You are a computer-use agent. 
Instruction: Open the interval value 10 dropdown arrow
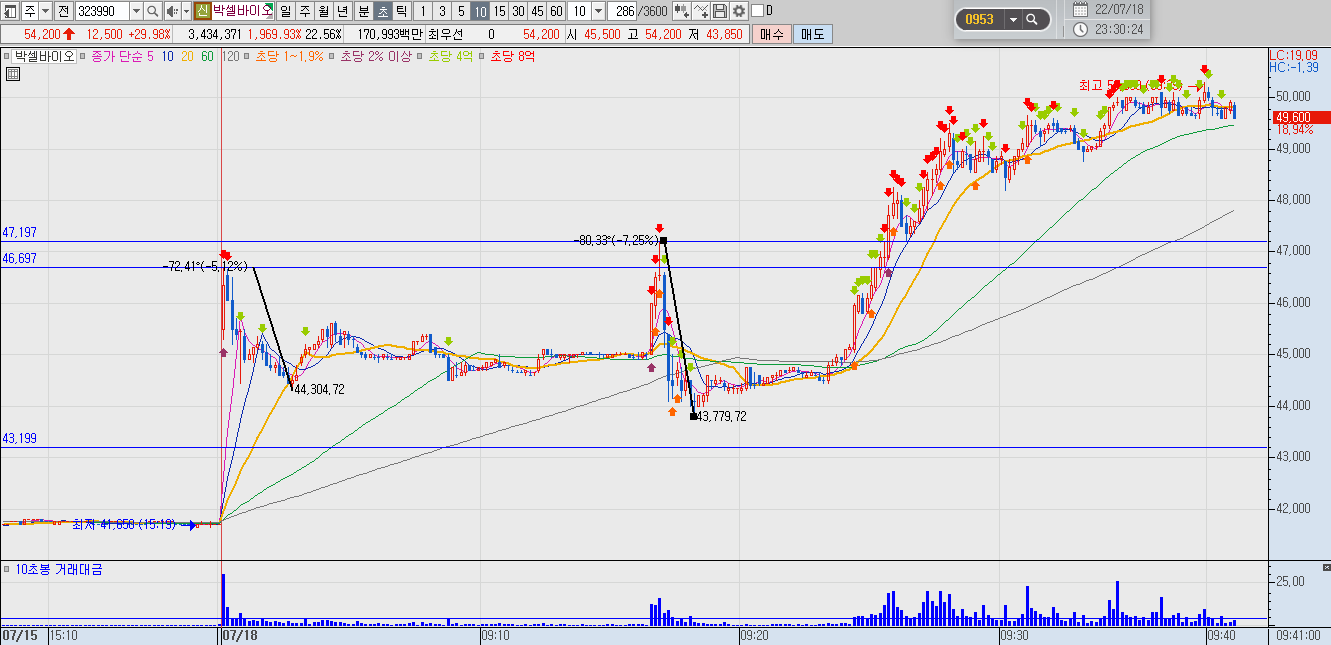598,11
